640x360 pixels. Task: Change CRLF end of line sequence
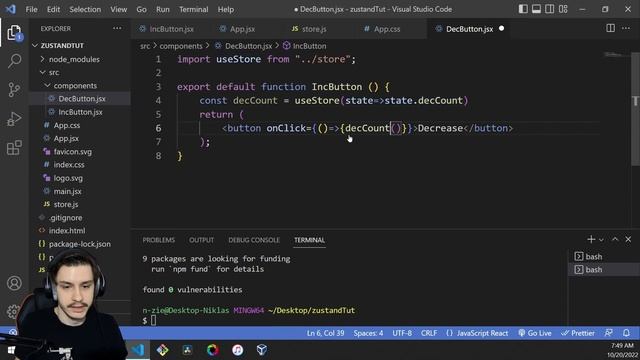point(429,333)
